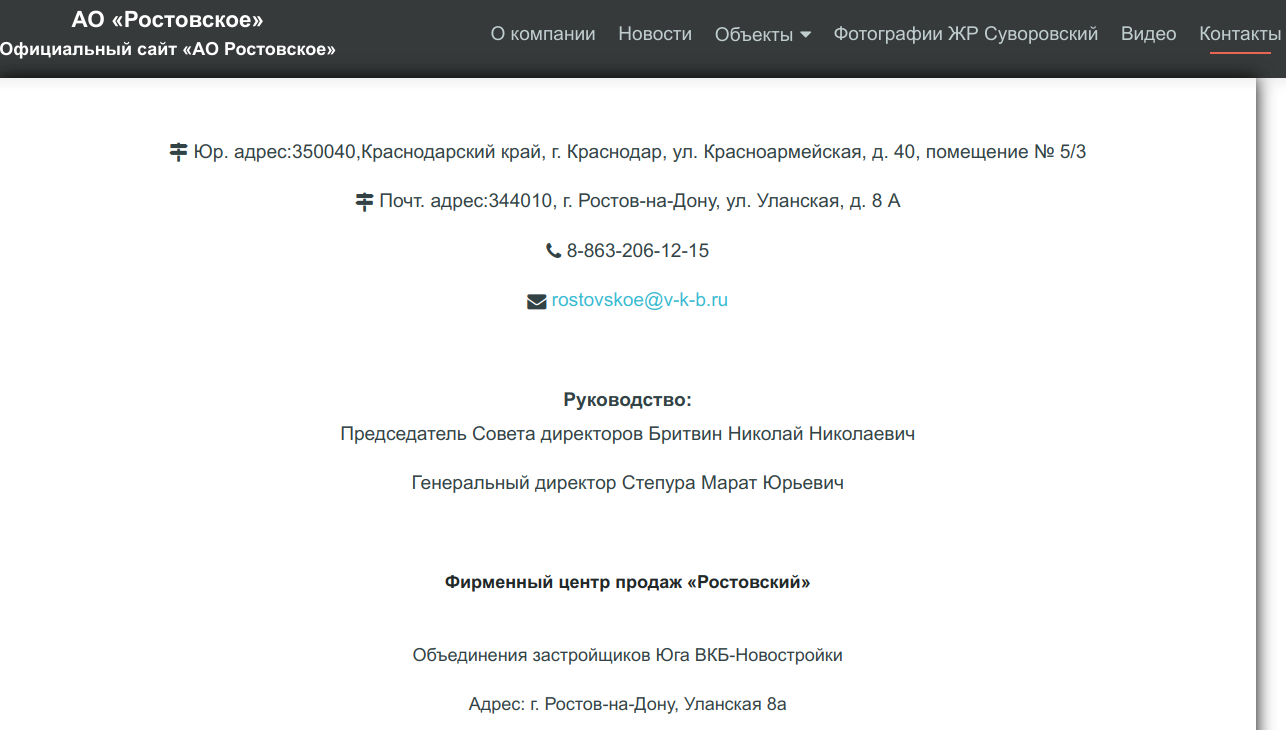Select the Контакты nav tab
The width and height of the screenshot is (1286, 730).
(1240, 34)
